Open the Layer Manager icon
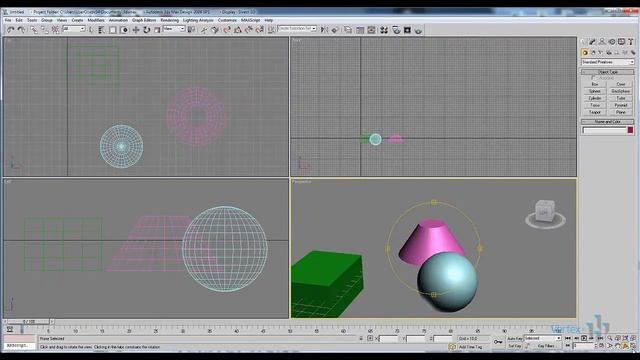Viewport: 640px width, 360px height. pos(348,30)
